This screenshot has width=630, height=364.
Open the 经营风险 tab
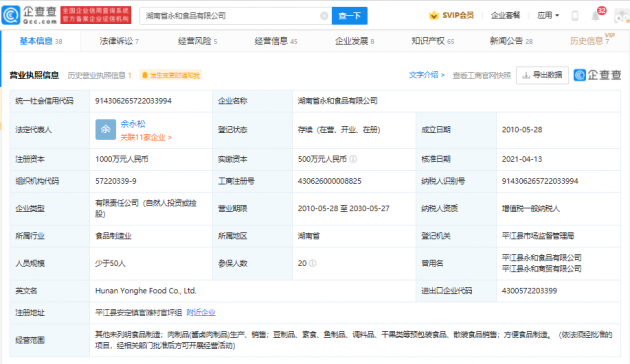tap(197, 41)
